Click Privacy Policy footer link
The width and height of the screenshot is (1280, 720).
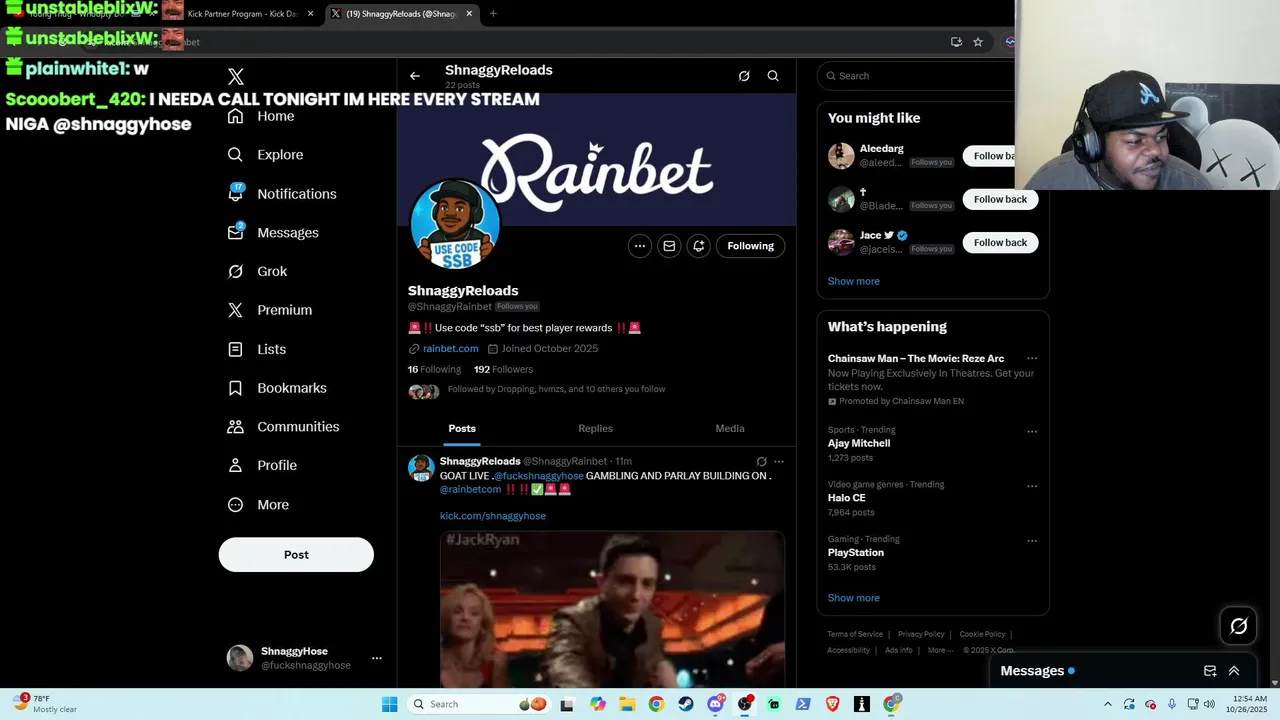[x=921, y=634]
